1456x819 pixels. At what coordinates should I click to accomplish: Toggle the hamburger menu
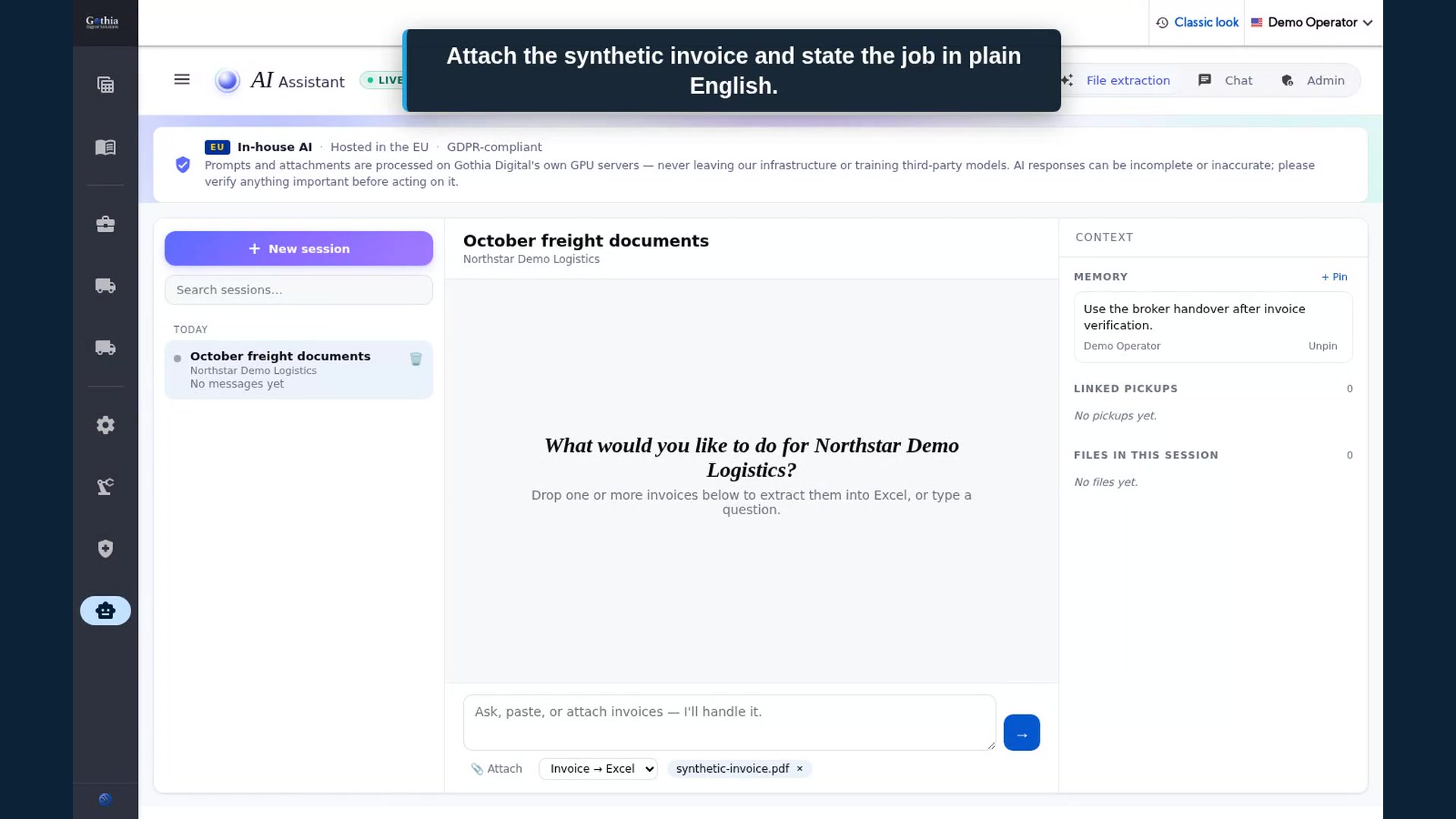tap(182, 80)
